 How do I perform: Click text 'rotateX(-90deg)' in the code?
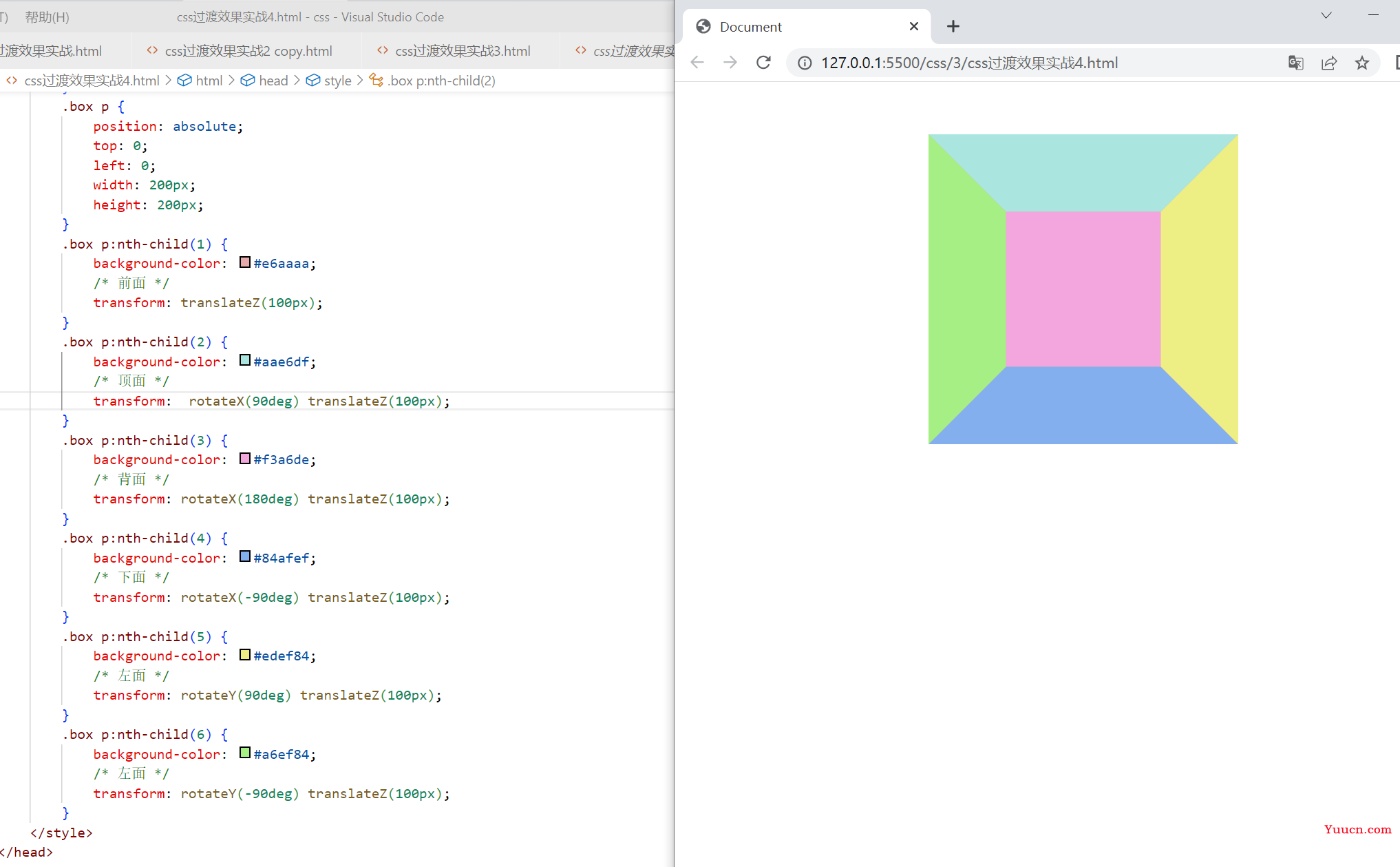pos(240,597)
